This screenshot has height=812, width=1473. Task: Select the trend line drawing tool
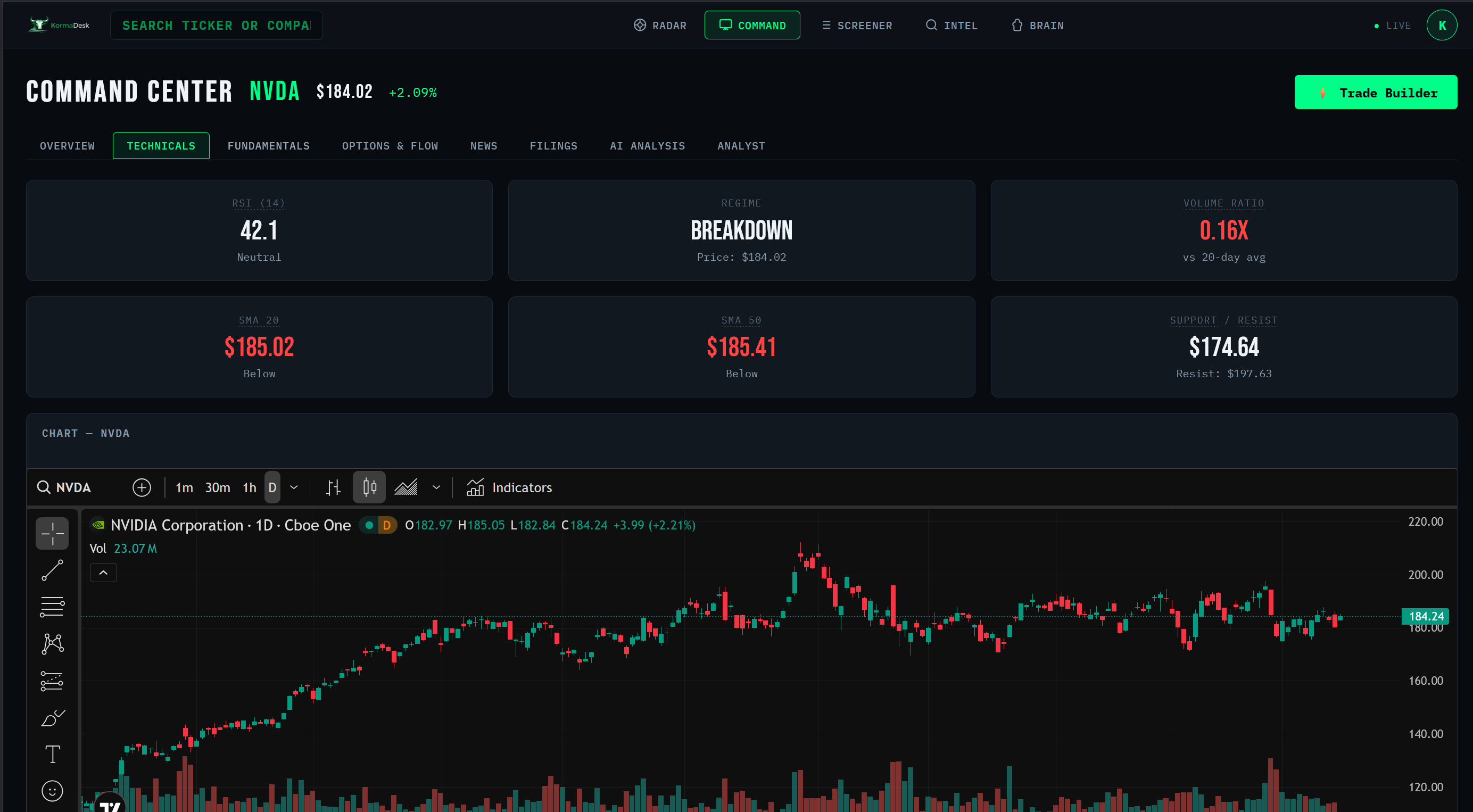tap(52, 570)
